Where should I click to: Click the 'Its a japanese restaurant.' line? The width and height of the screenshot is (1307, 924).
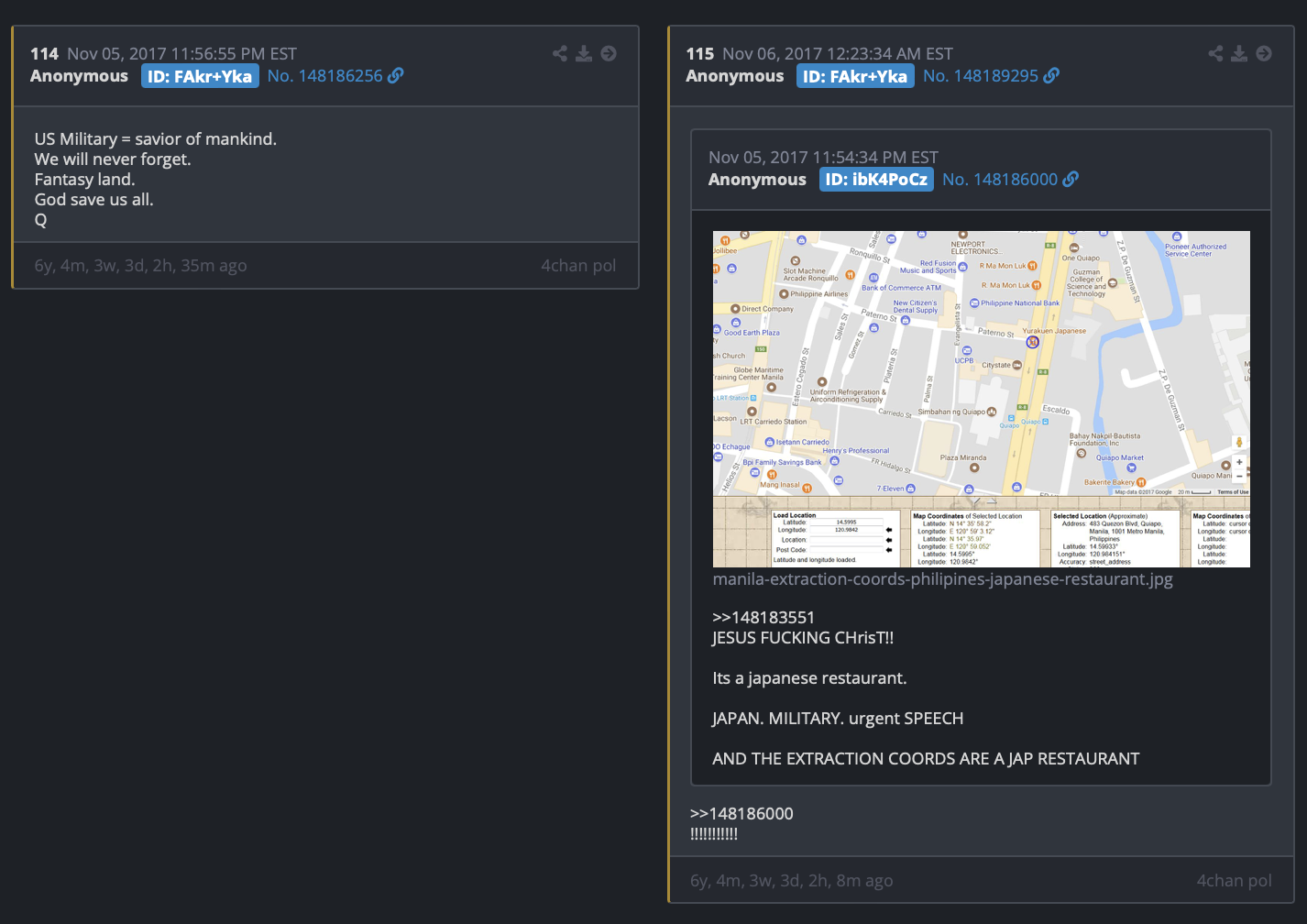pyautogui.click(x=809, y=678)
